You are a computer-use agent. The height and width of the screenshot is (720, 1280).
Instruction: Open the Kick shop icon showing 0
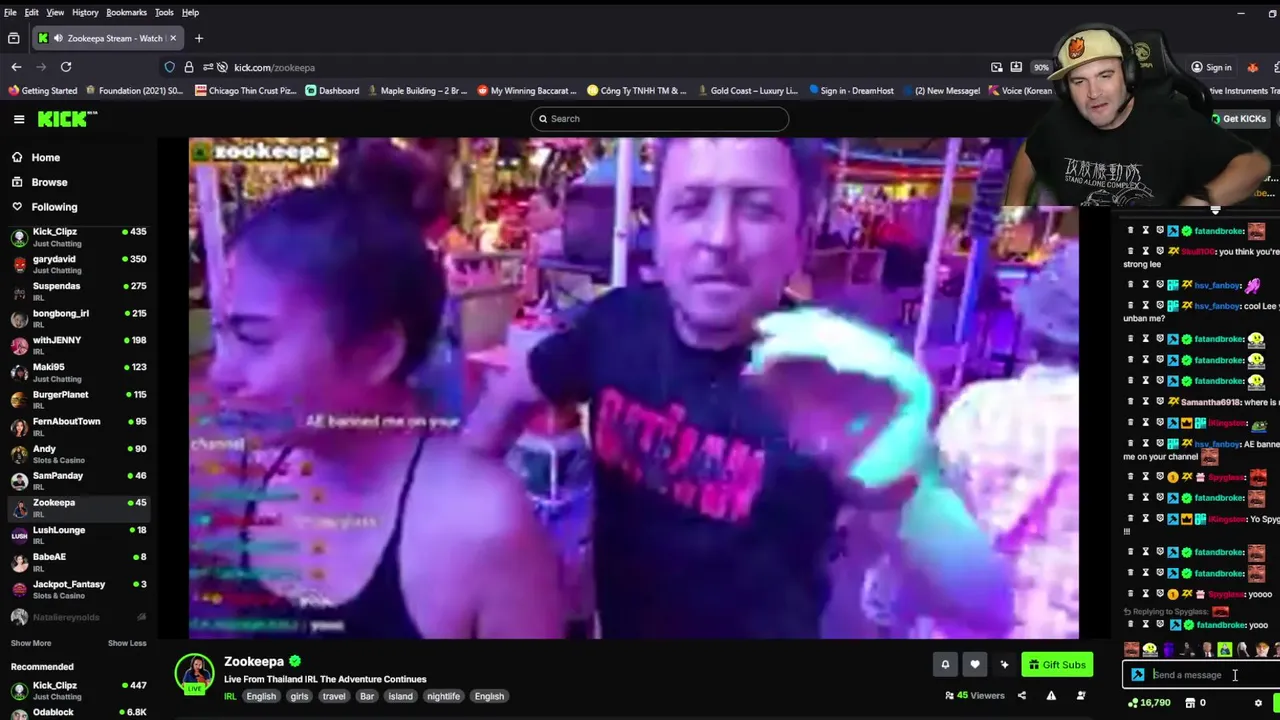click(x=1194, y=703)
